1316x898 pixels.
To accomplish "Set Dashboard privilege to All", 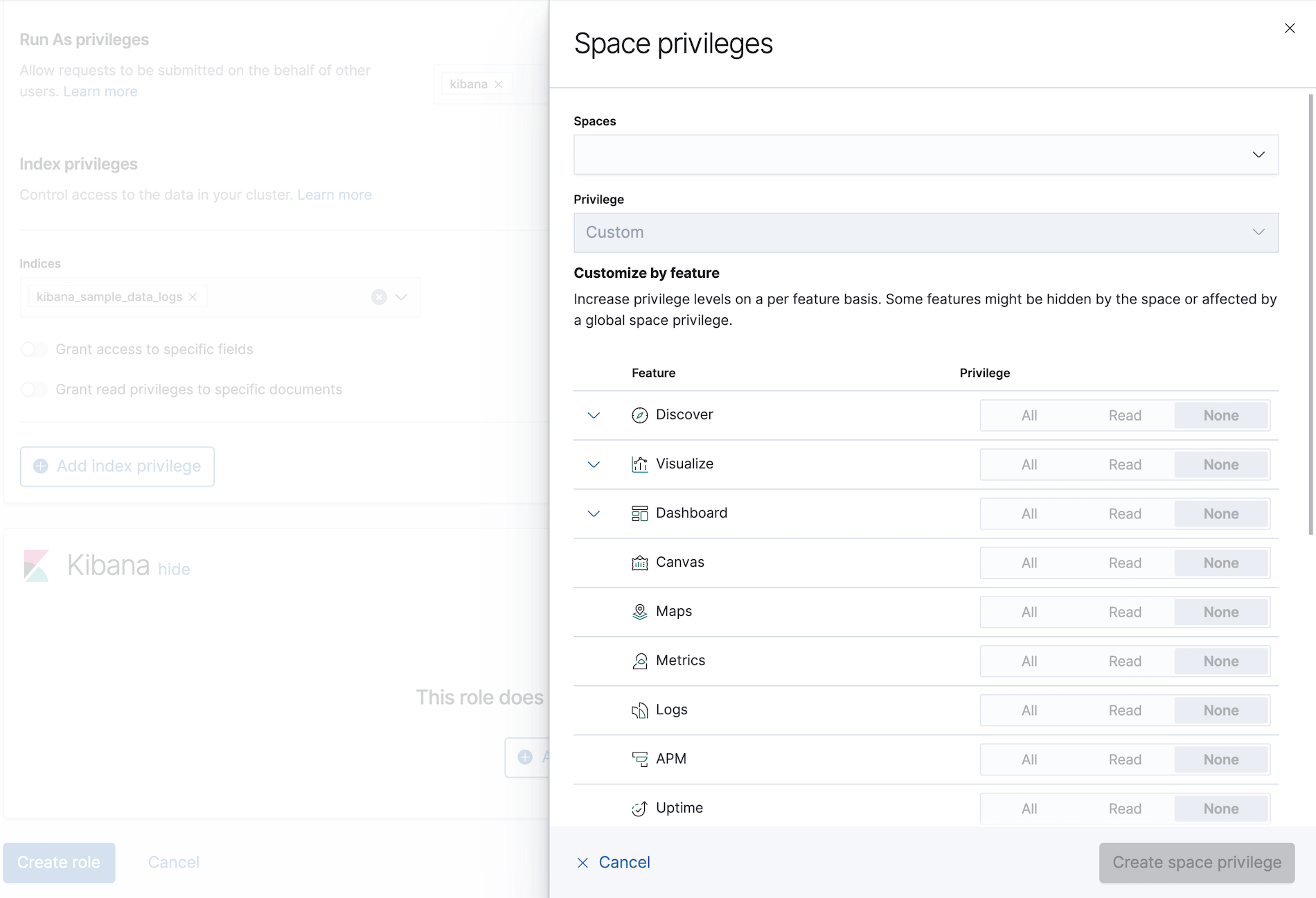I will pyautogui.click(x=1028, y=513).
